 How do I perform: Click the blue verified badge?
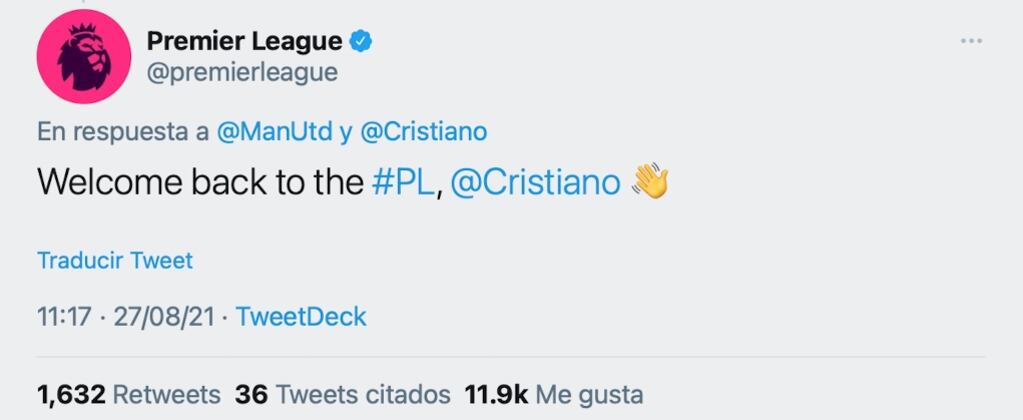tap(361, 42)
